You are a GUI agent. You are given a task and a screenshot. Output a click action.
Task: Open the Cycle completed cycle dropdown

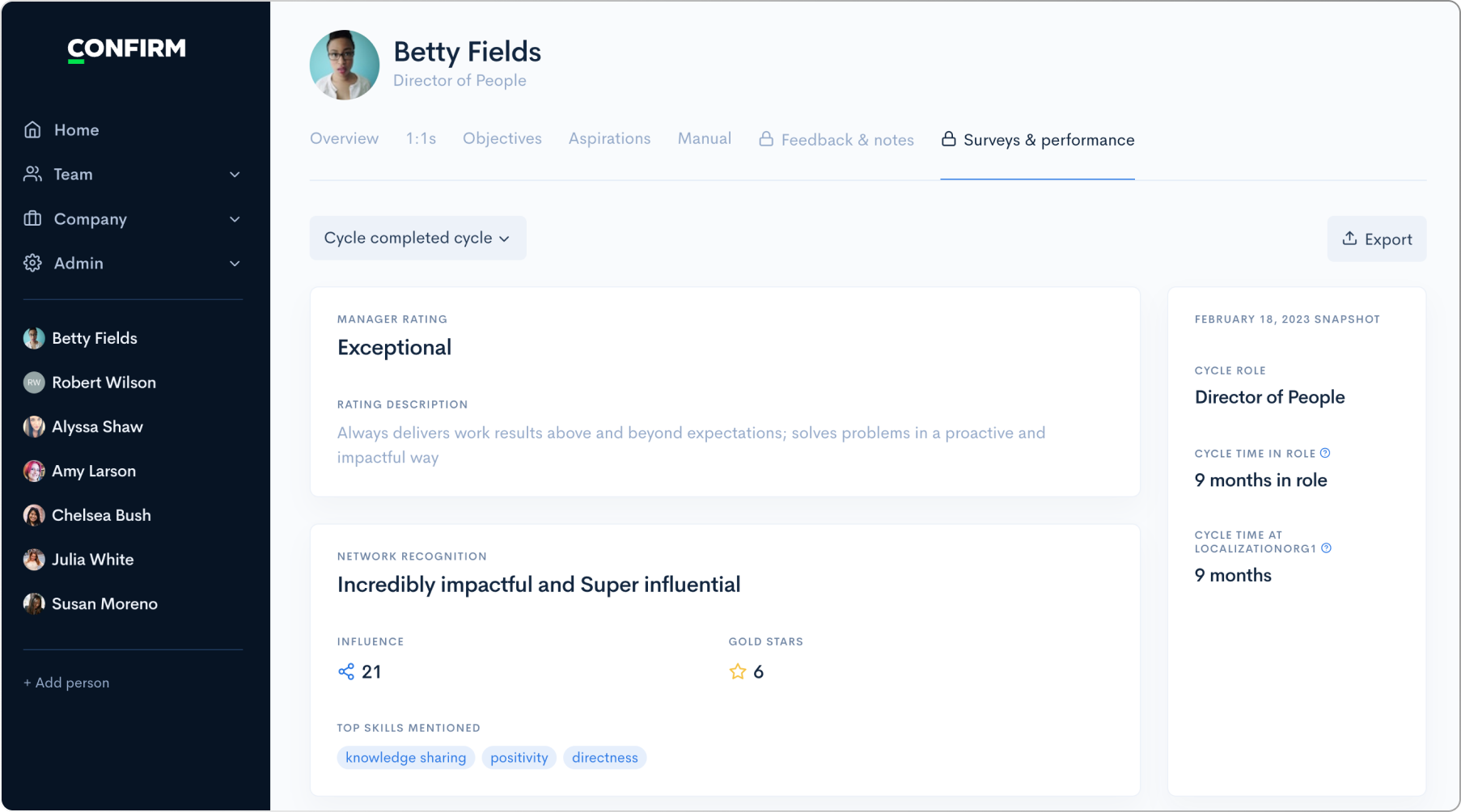417,239
